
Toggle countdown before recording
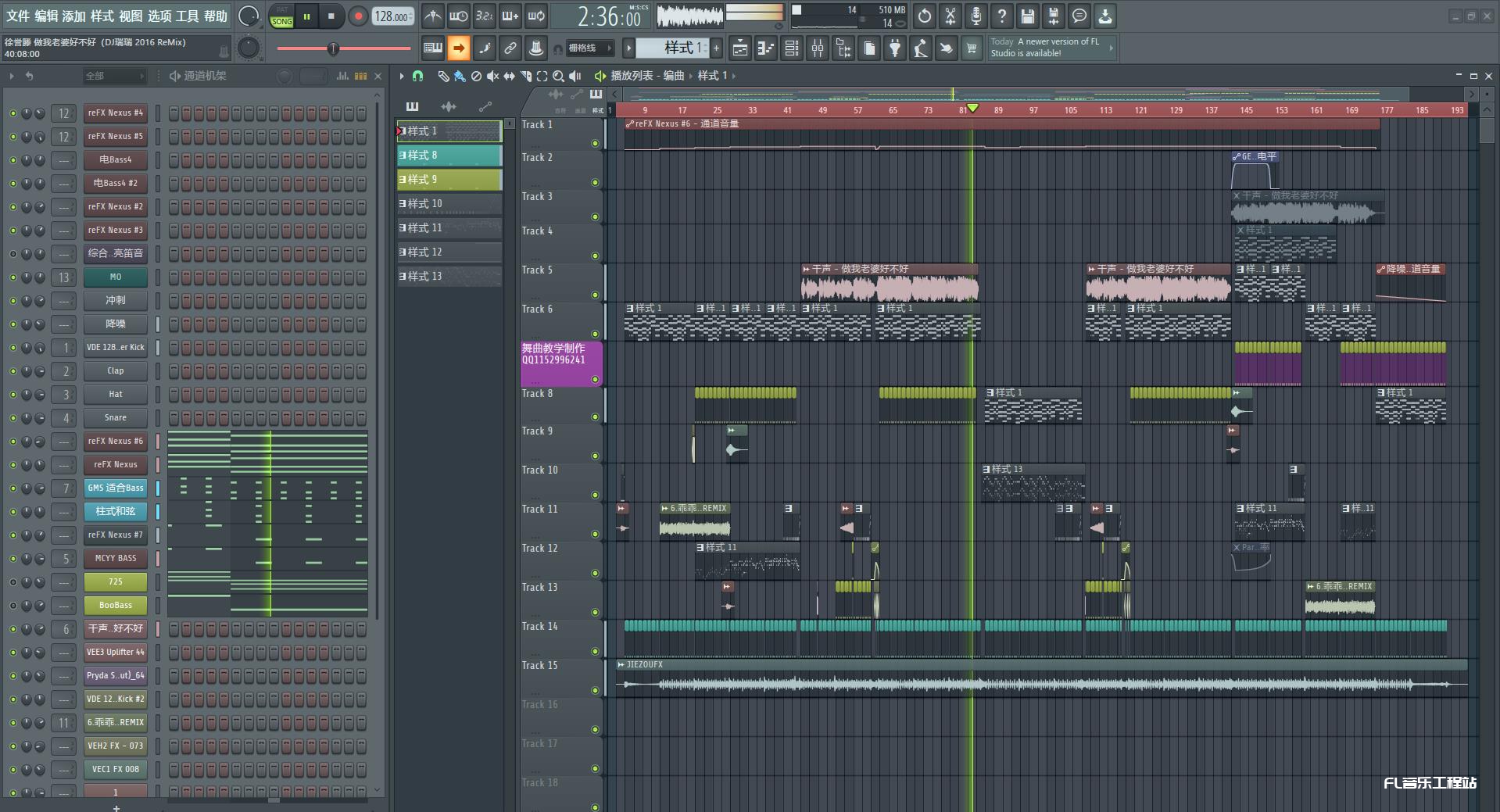pyautogui.click(x=485, y=16)
